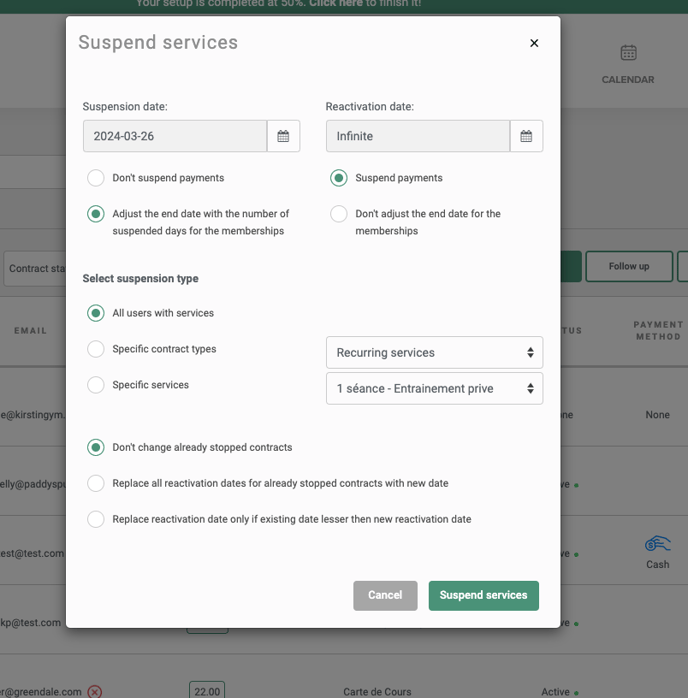Click the Reactivation date field showing Infinite
Viewport: 688px width, 698px height.
click(418, 136)
